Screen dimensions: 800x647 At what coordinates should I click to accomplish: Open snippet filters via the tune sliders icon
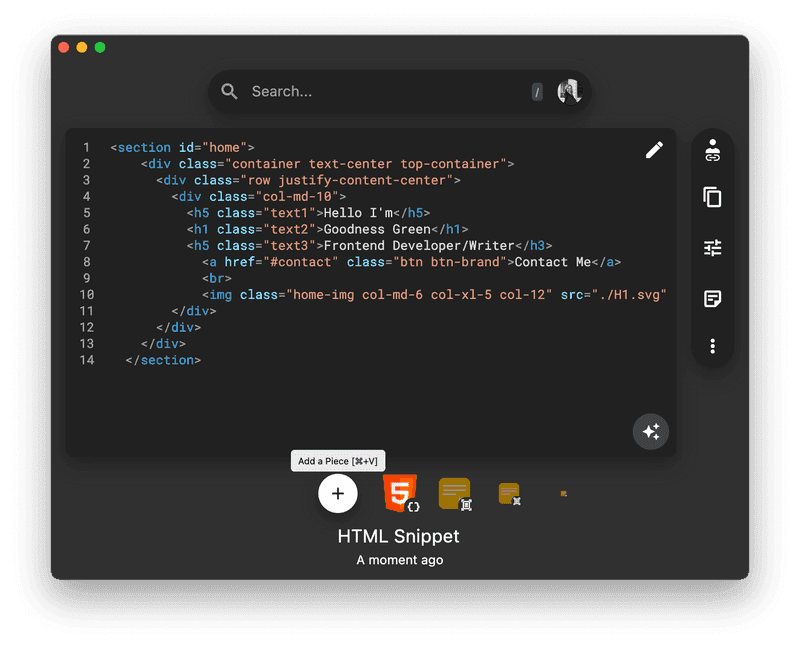(x=712, y=247)
